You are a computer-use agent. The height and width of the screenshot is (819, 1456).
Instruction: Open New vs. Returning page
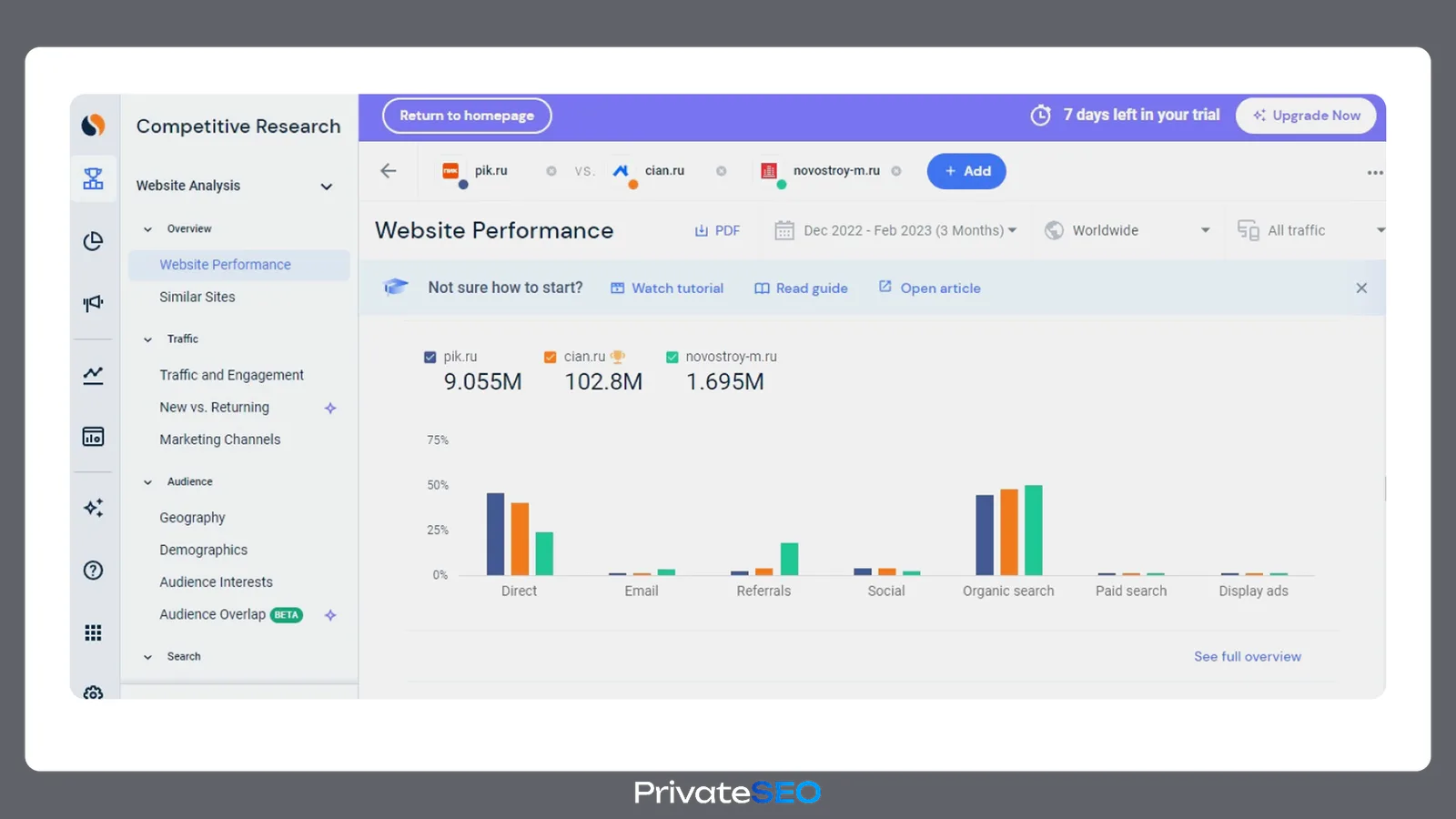point(214,408)
